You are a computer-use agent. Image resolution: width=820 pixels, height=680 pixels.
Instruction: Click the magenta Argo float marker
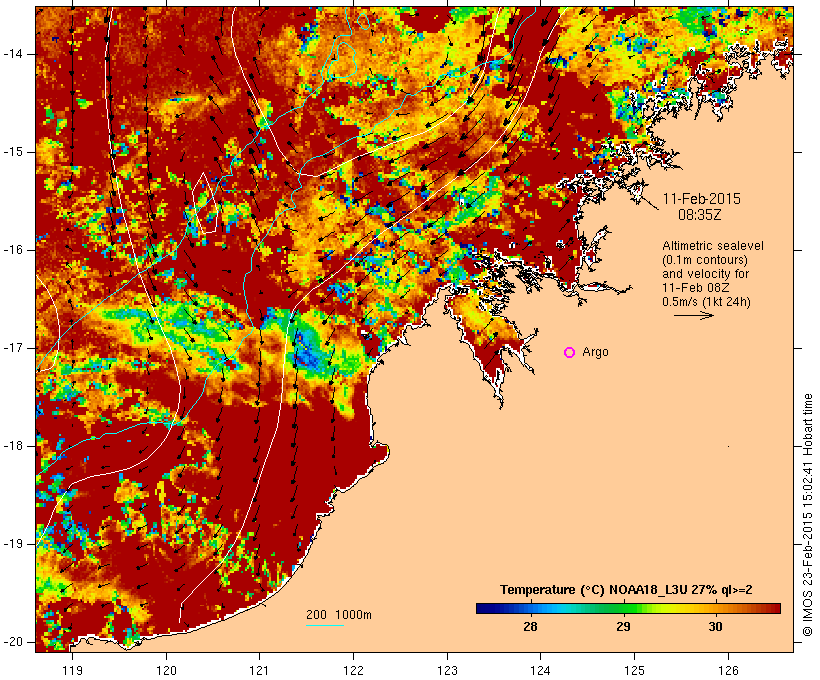(570, 353)
